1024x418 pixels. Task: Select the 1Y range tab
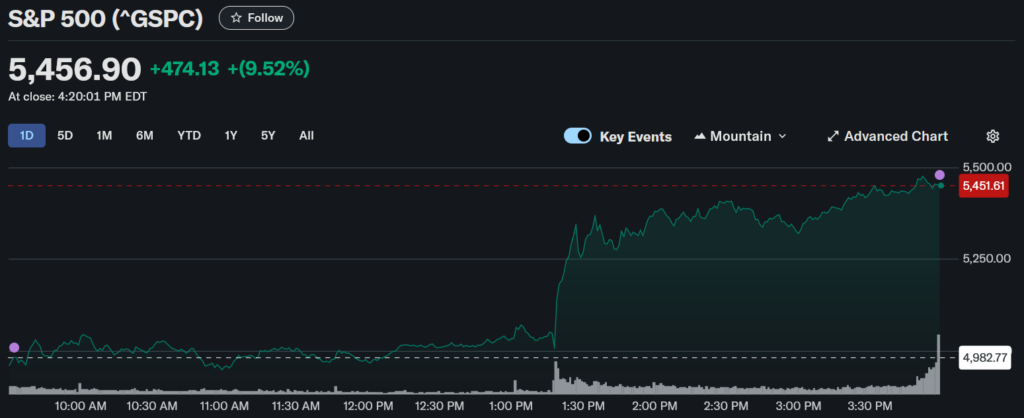coord(231,136)
